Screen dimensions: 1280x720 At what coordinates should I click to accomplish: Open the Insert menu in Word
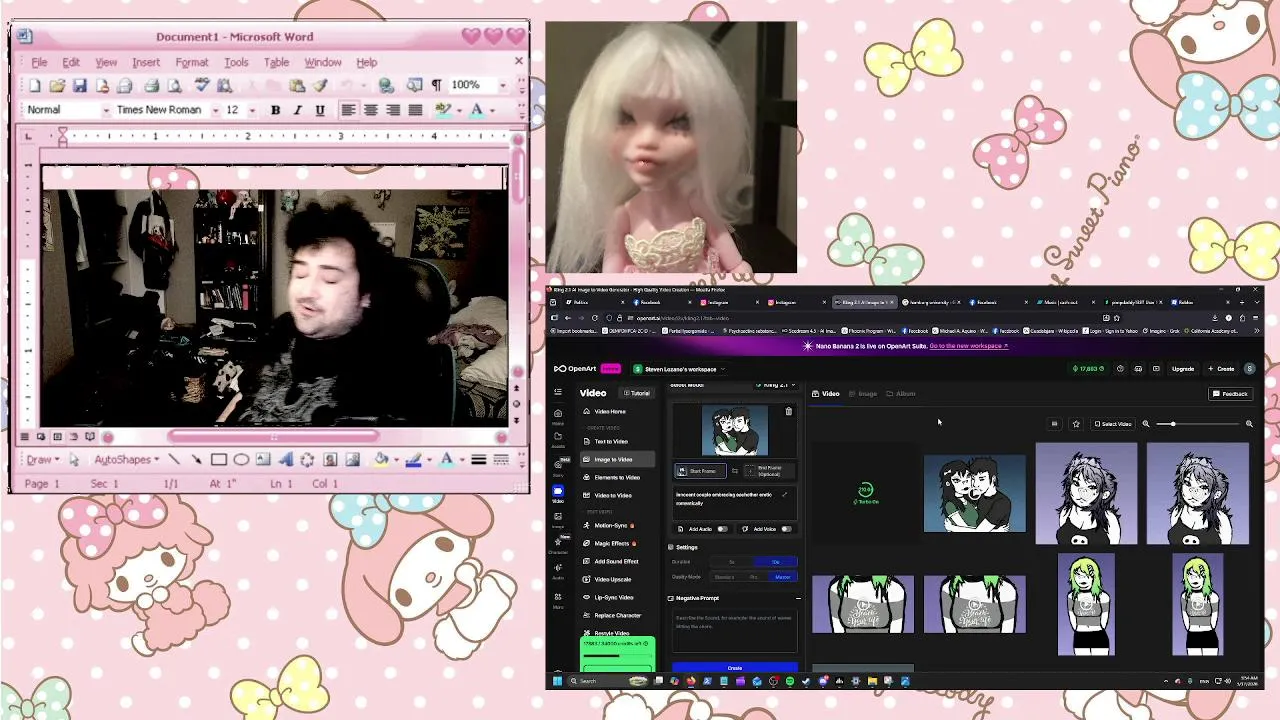point(146,62)
